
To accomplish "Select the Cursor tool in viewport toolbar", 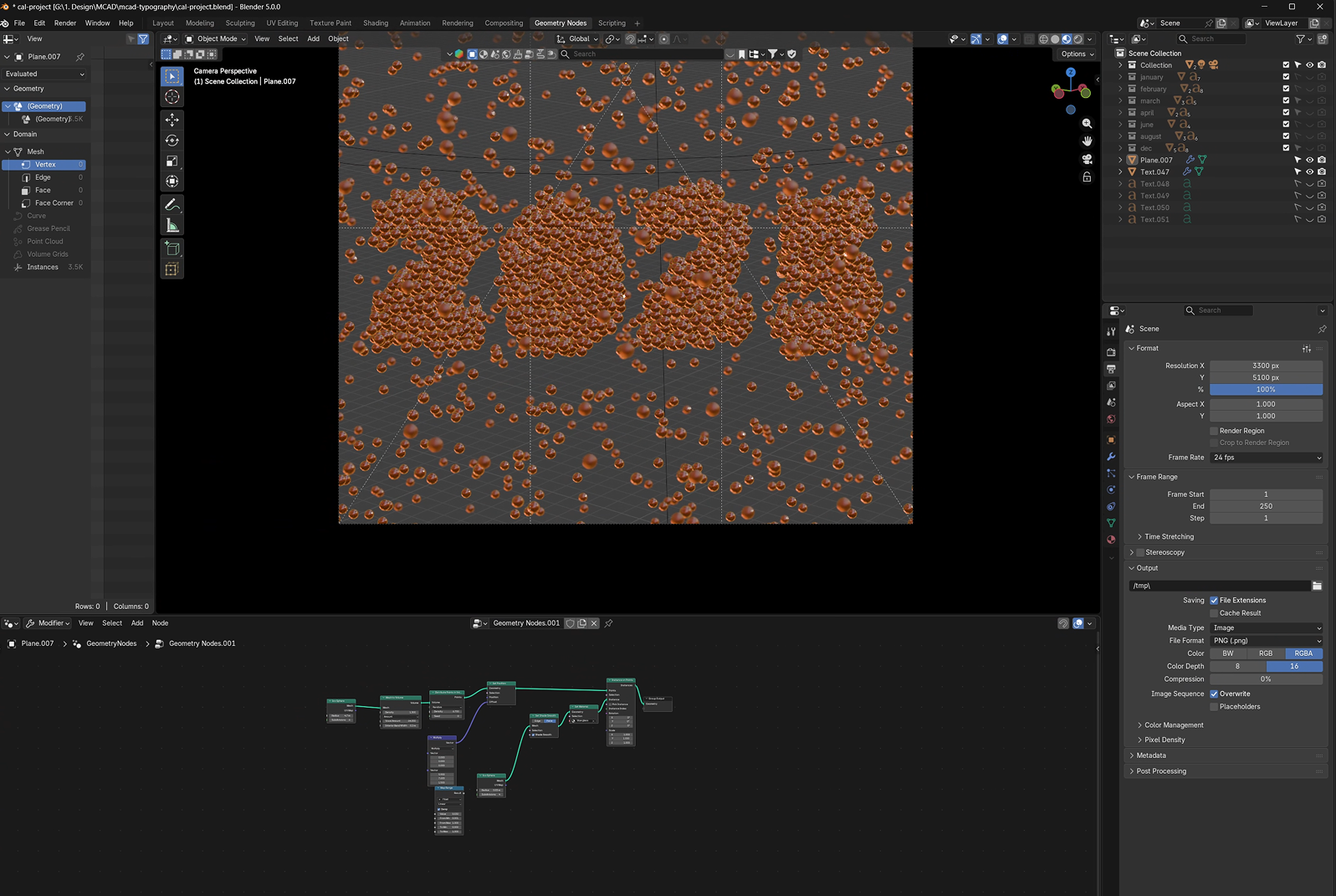I will coord(172,97).
